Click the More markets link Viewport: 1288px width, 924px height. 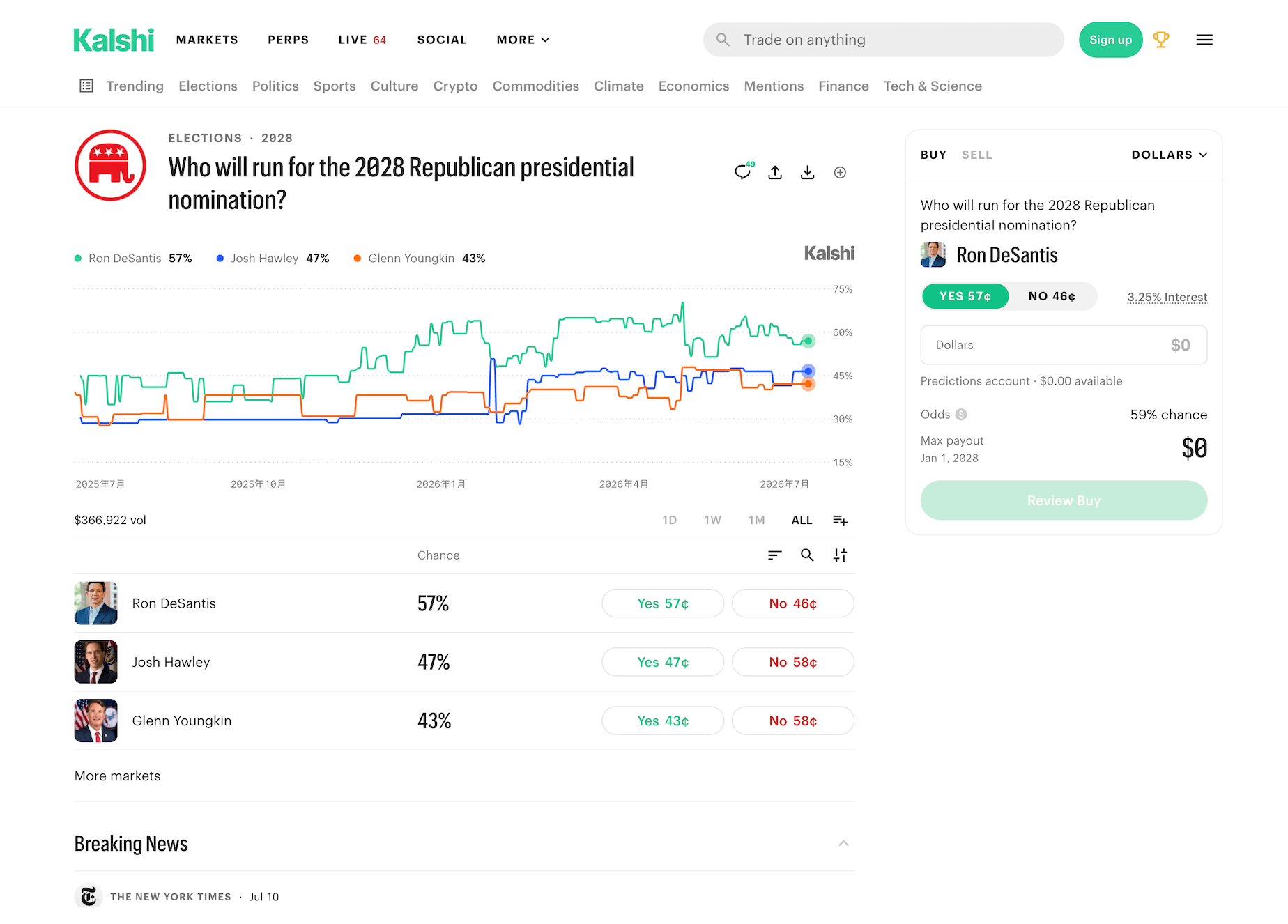tap(118, 776)
